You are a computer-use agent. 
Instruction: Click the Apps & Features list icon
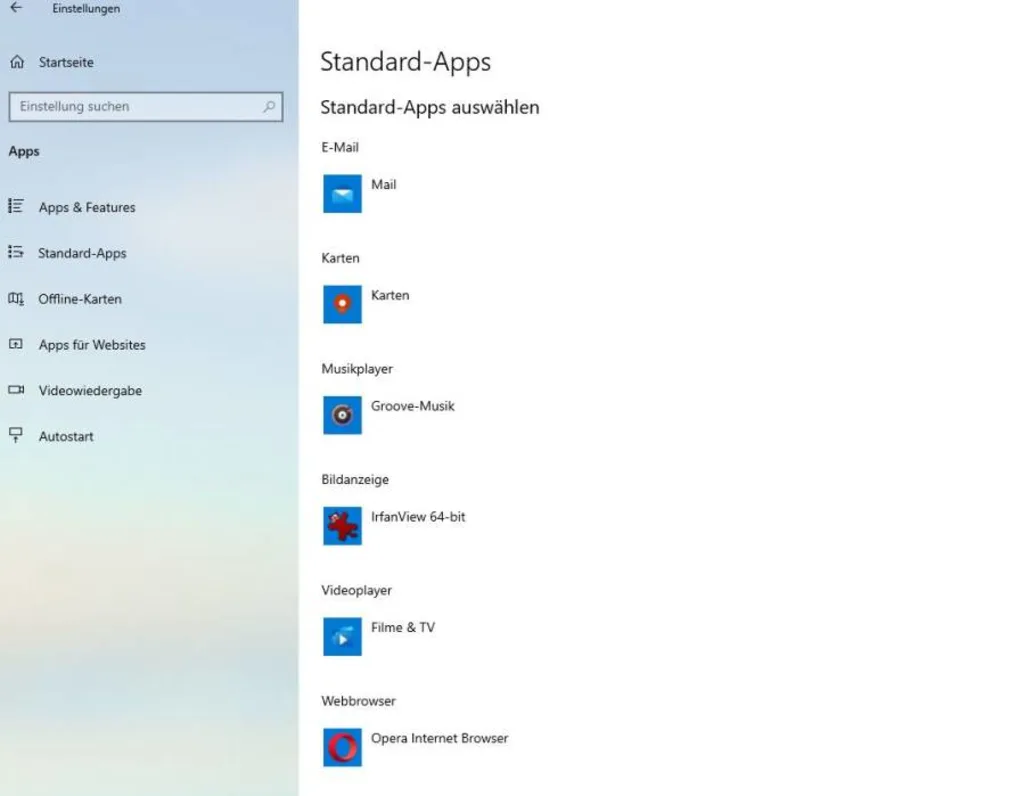click(x=16, y=206)
